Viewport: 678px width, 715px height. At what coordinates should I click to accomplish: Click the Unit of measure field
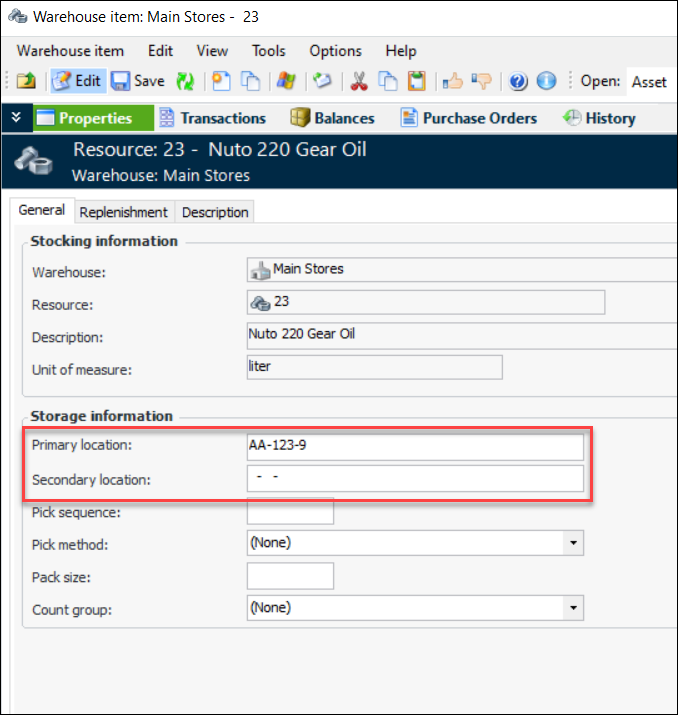tap(375, 367)
